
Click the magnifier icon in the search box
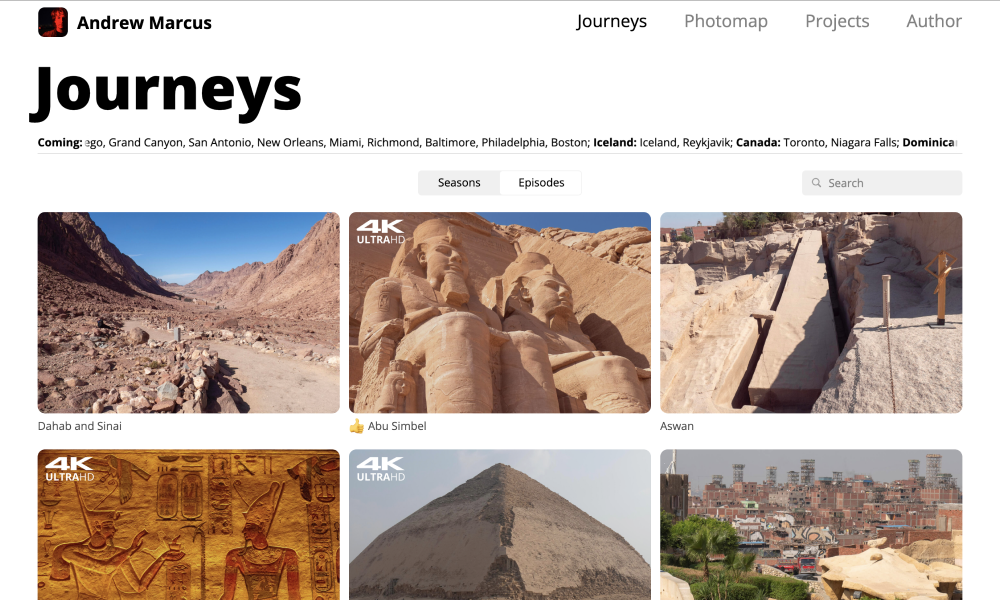[x=816, y=183]
